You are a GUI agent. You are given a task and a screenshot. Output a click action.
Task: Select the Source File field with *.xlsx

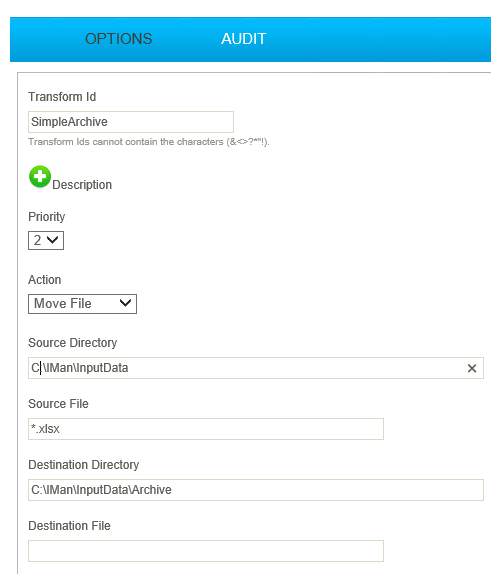(206, 429)
